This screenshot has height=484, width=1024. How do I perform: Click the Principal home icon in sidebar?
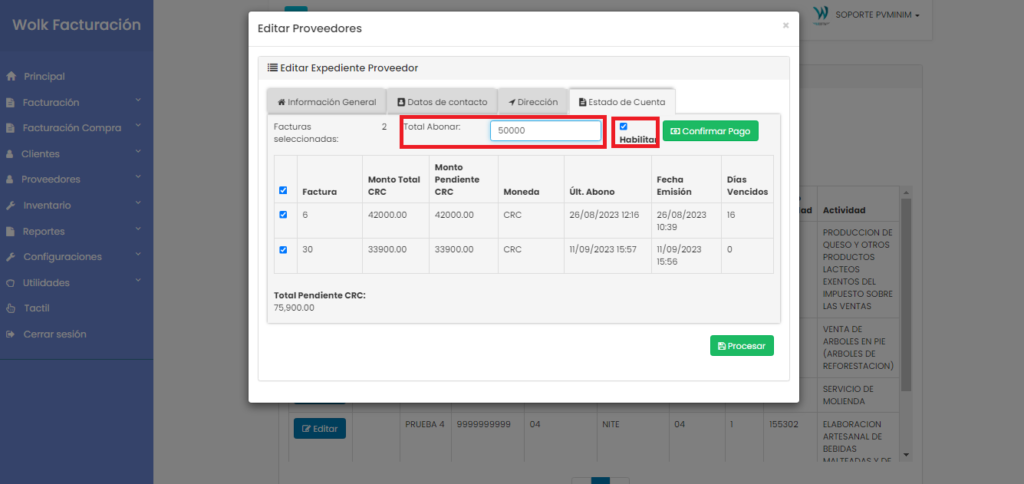click(10, 76)
